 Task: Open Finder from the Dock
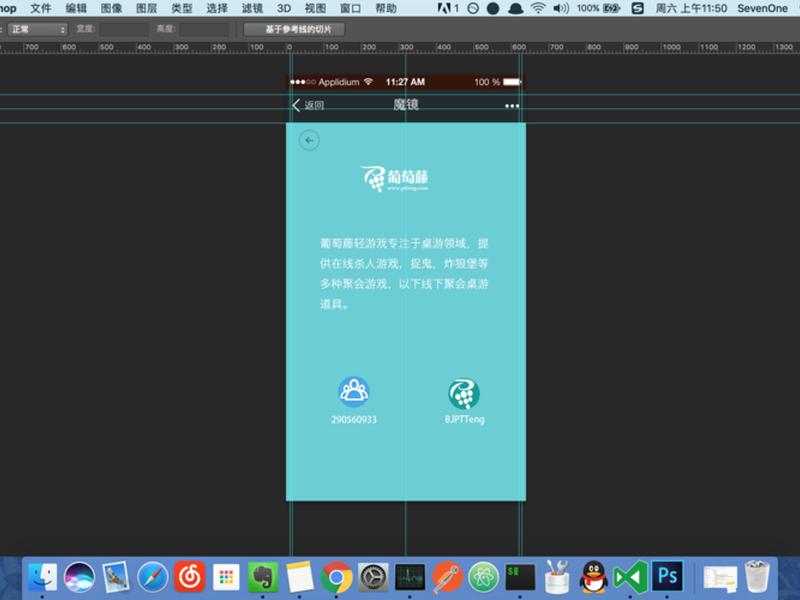(x=42, y=577)
